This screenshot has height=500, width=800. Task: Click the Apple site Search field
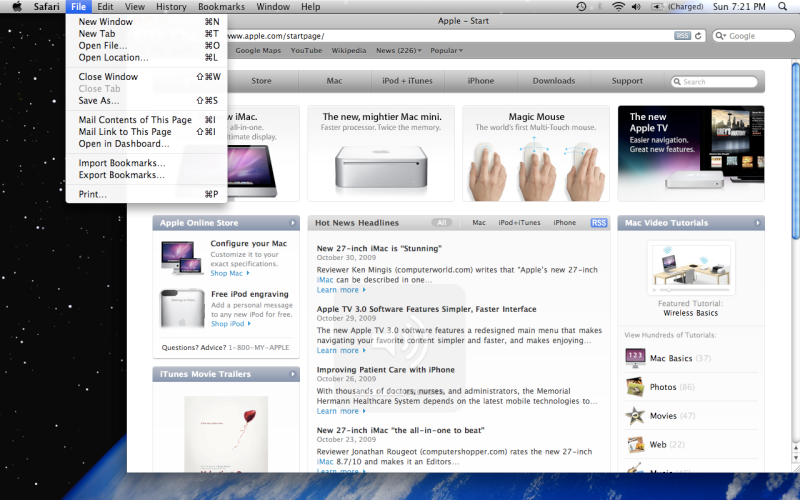click(x=714, y=82)
